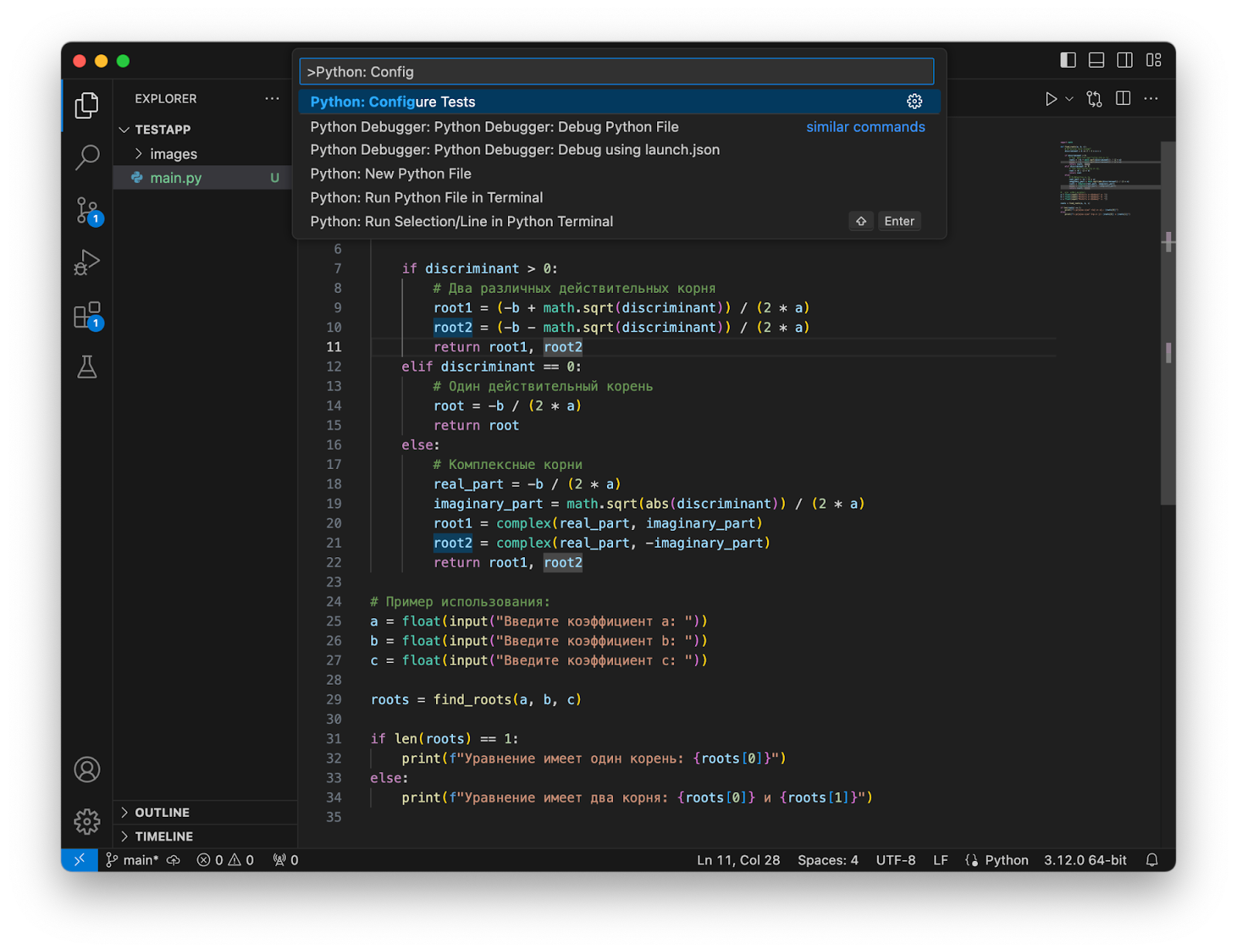
Task: Open dropdown arrow next to Run button
Action: [x=1069, y=99]
